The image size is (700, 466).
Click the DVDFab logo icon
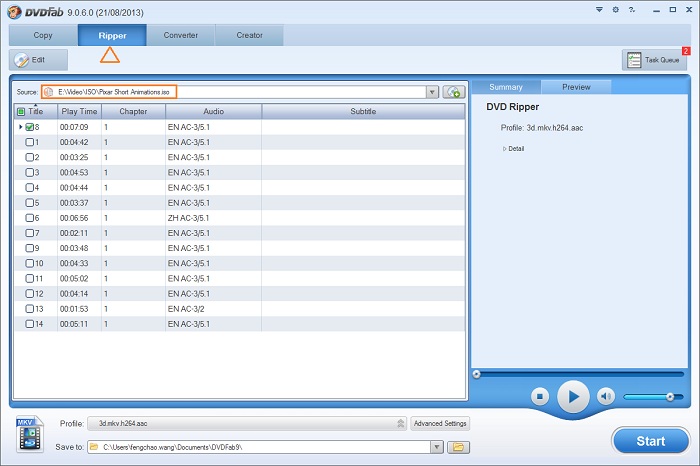14,12
